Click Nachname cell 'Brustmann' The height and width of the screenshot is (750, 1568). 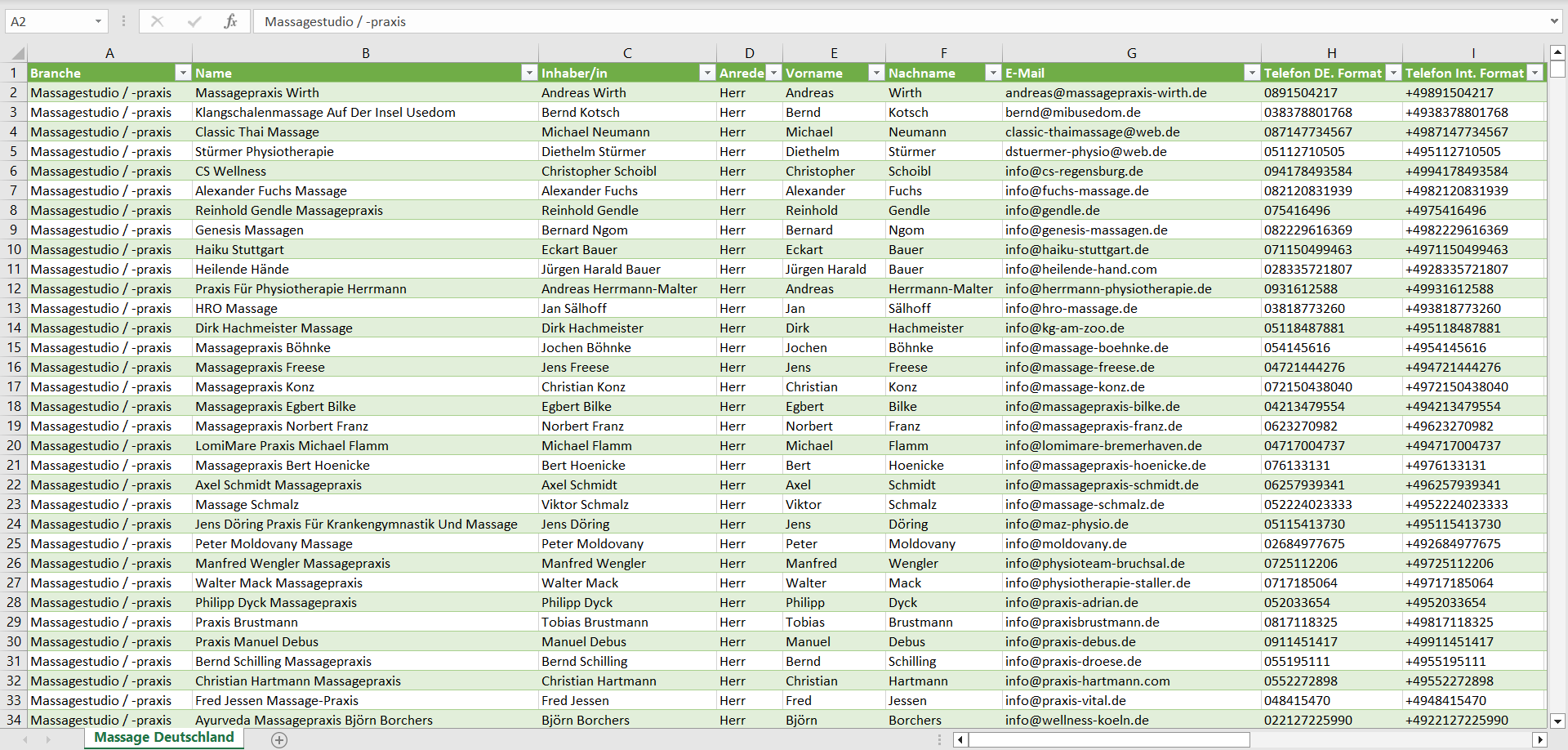tap(943, 622)
